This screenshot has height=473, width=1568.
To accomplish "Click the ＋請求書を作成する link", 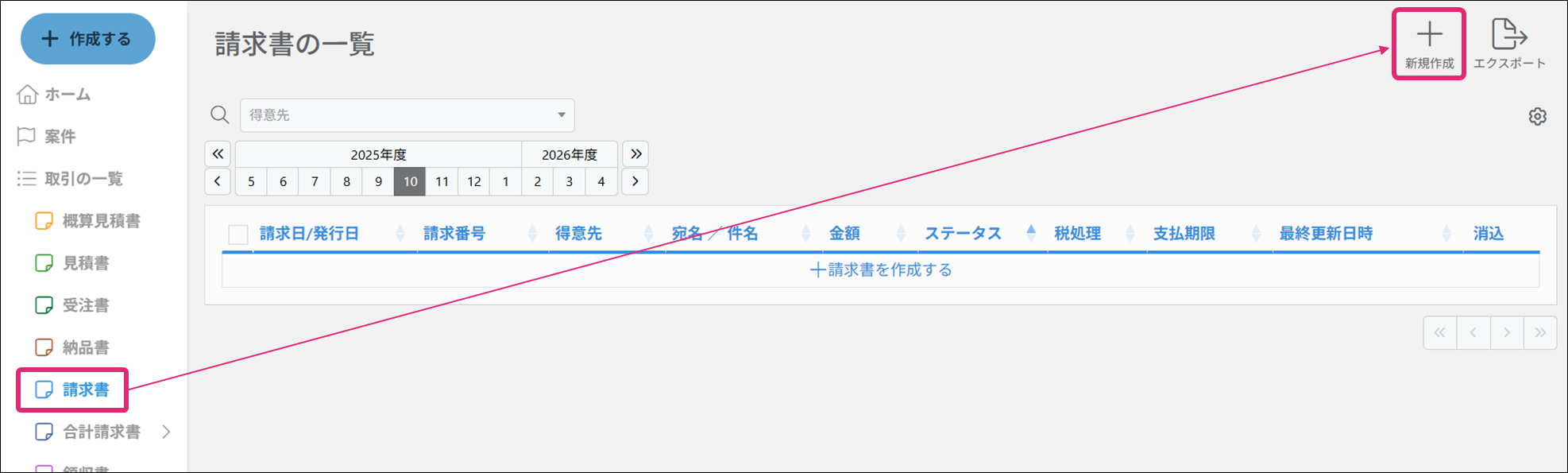I will tap(880, 270).
